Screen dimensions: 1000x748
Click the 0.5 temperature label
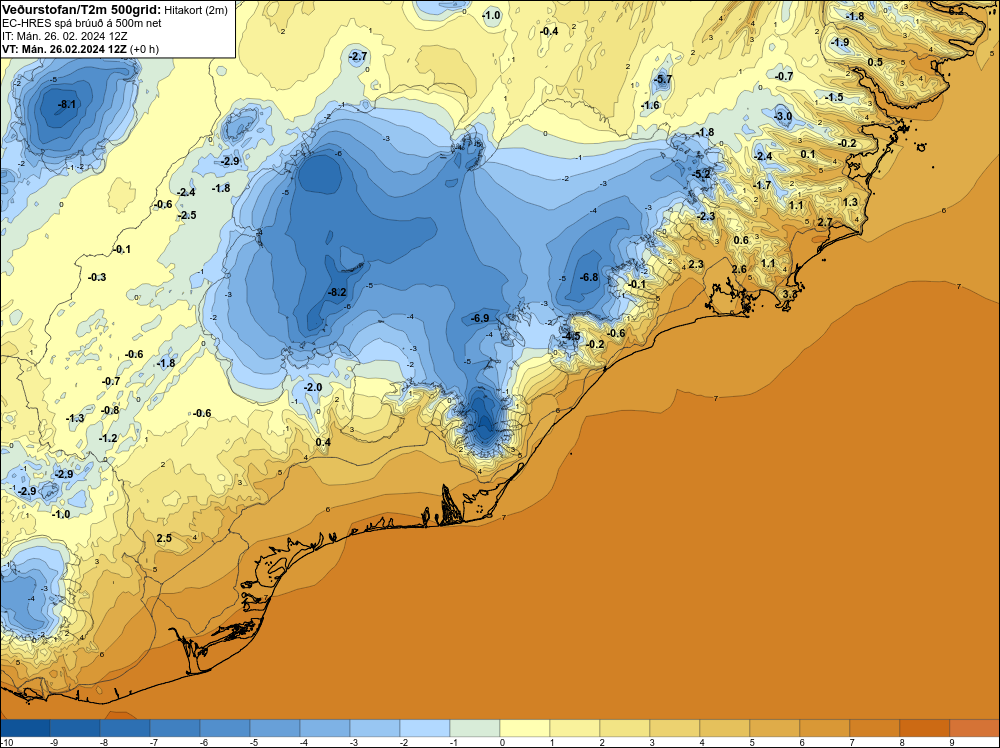point(876,62)
